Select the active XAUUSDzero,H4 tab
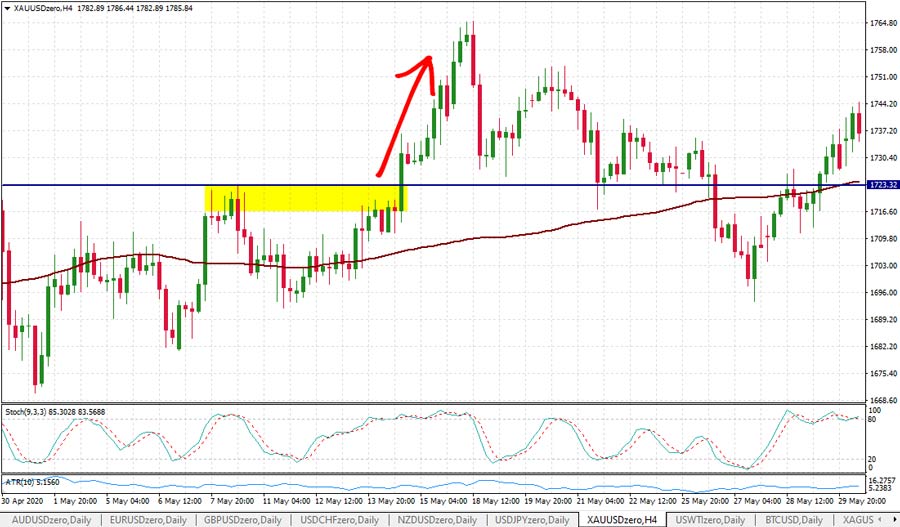Image resolution: width=900 pixels, height=527 pixels. point(621,519)
